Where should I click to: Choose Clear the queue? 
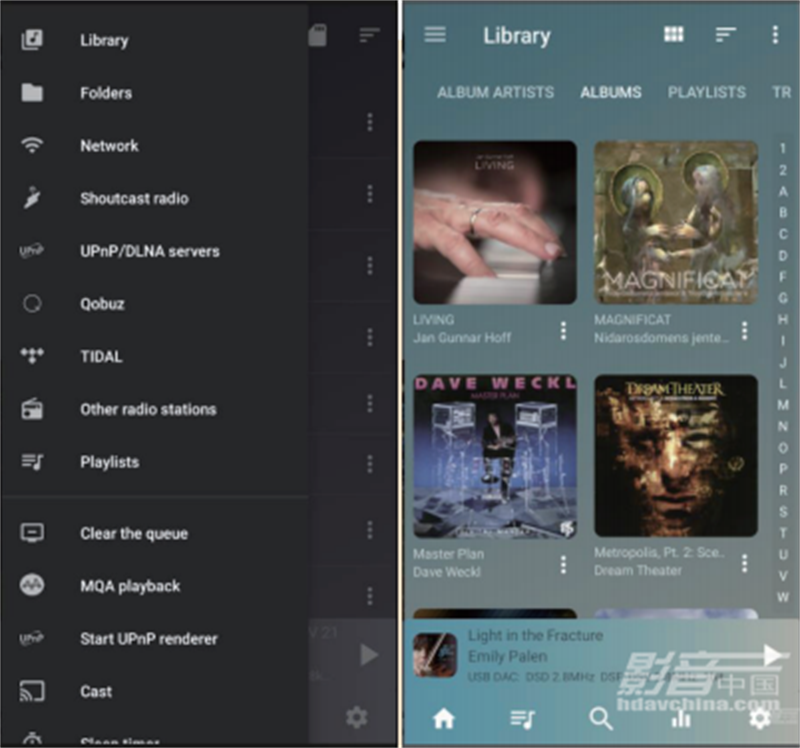pyautogui.click(x=134, y=534)
